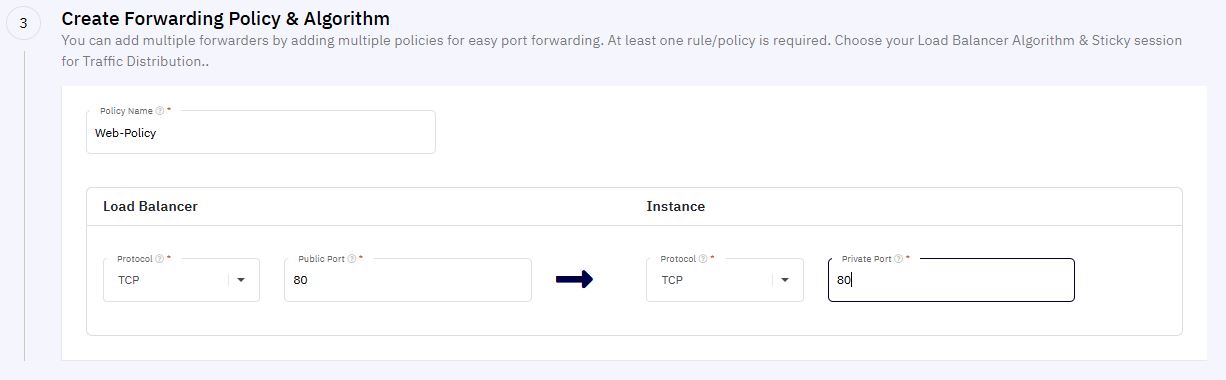Focus the Public Port input field
Screen dimensions: 1226x380
(x=408, y=280)
